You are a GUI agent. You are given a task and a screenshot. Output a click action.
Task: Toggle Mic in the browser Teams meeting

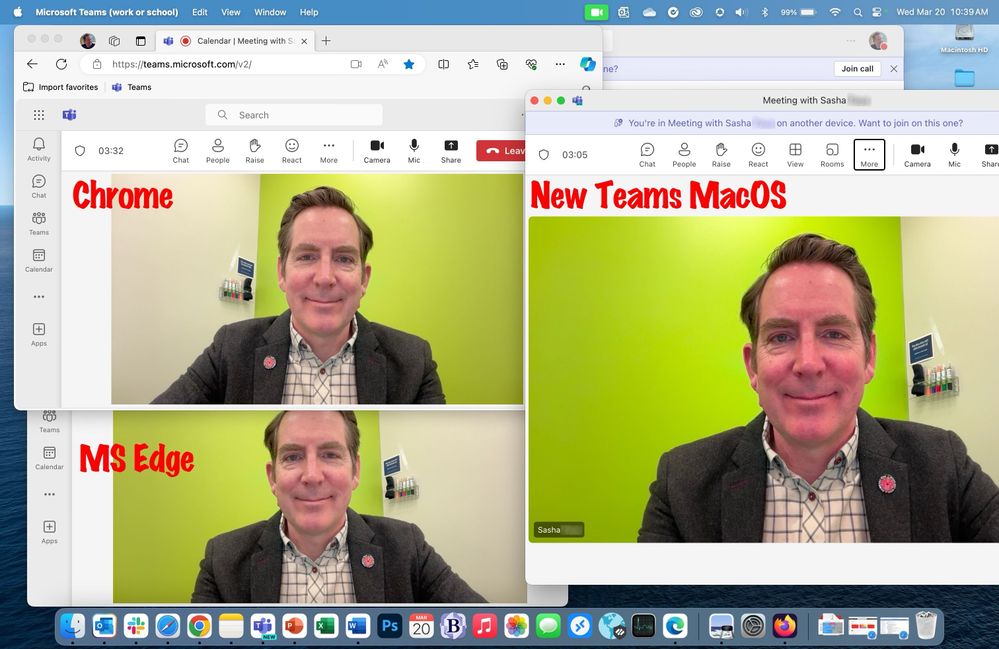(414, 152)
